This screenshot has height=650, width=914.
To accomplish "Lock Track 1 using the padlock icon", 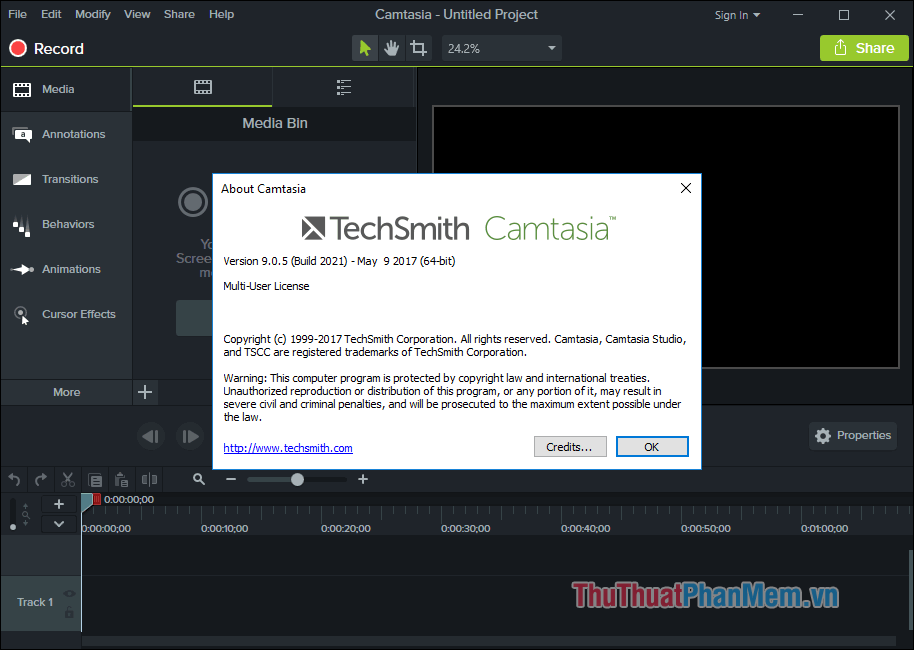I will (68, 612).
